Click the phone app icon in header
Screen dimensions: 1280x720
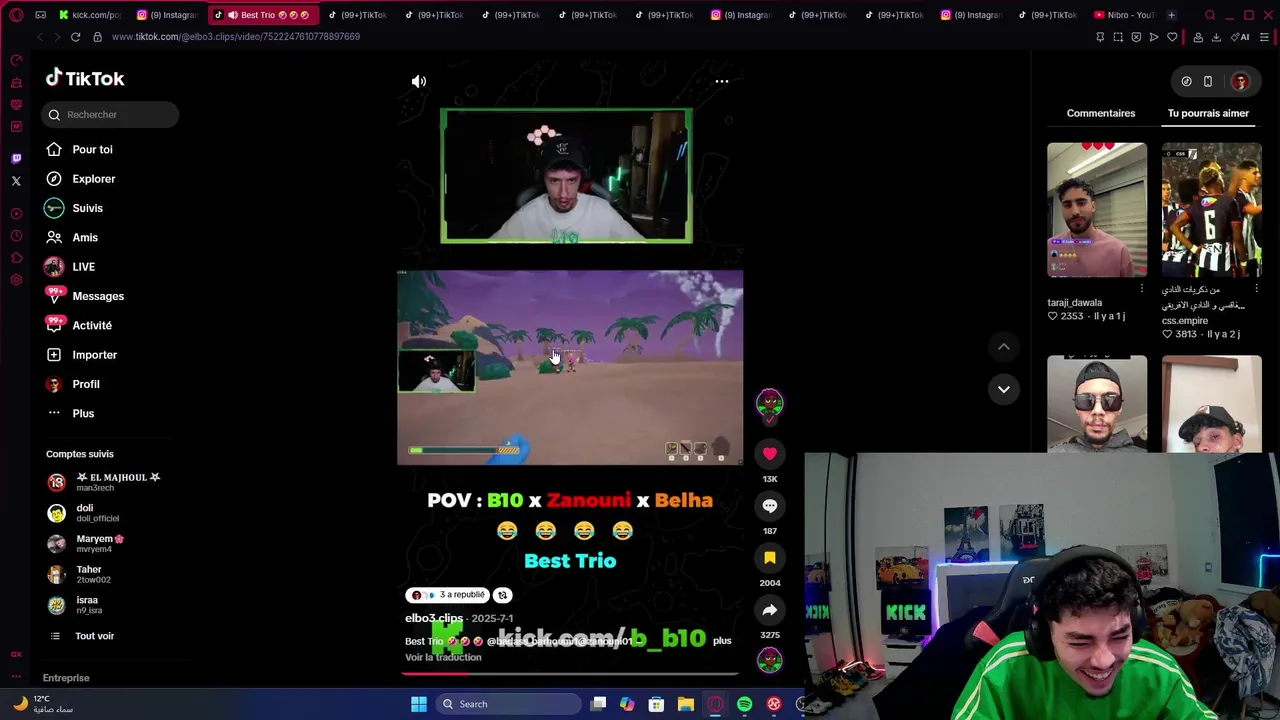tap(1208, 81)
